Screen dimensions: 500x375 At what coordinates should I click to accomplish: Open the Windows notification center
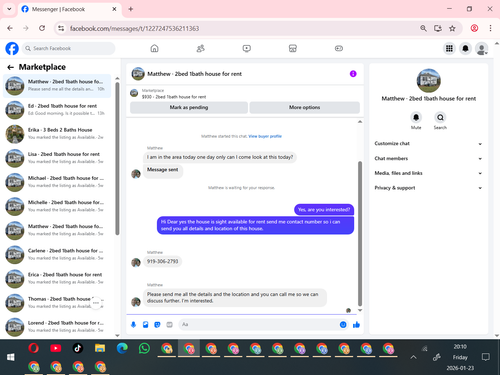486,357
